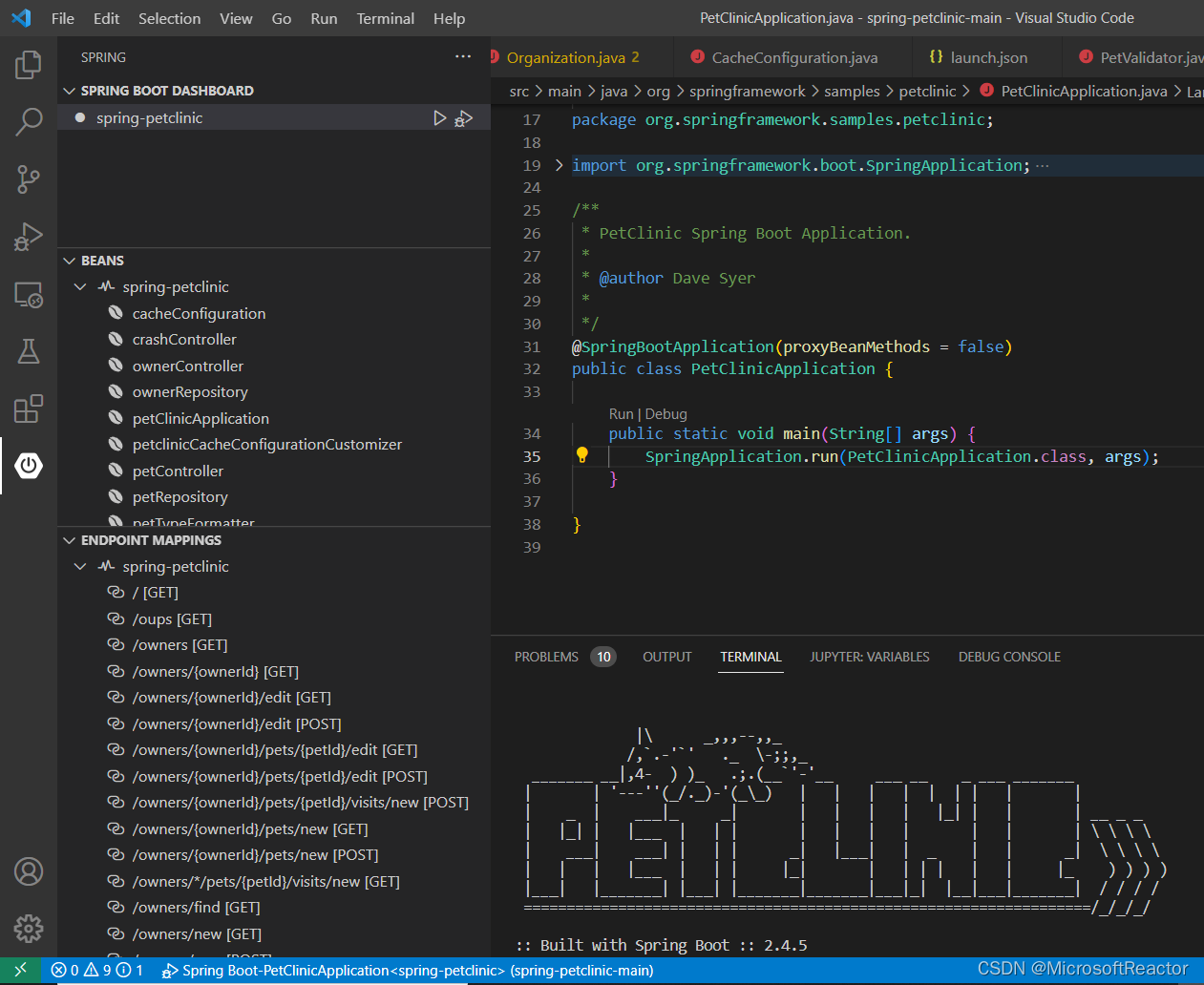Switch to the Problems panel tab
The height and width of the screenshot is (985, 1204).
click(565, 657)
